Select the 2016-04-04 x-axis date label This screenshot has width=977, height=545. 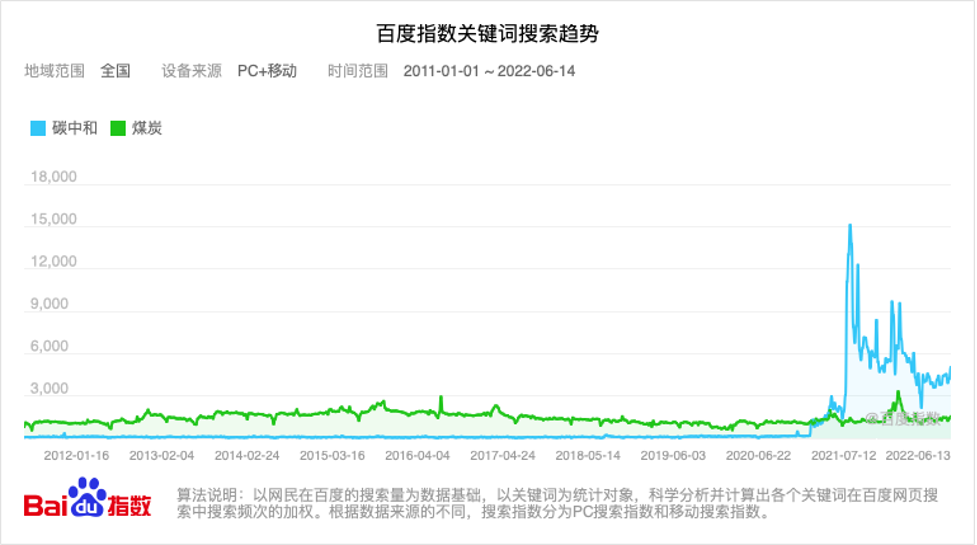coord(417,455)
